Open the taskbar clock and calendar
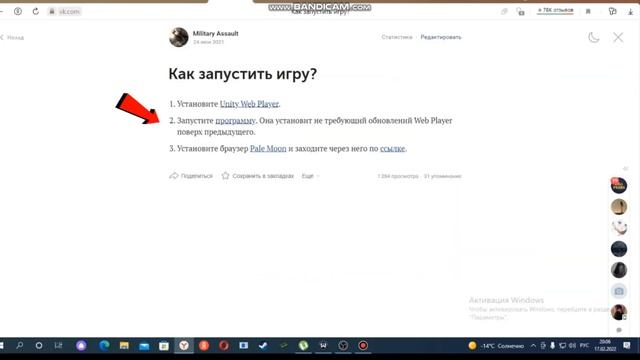Image resolution: width=640 pixels, height=360 pixels. point(605,345)
